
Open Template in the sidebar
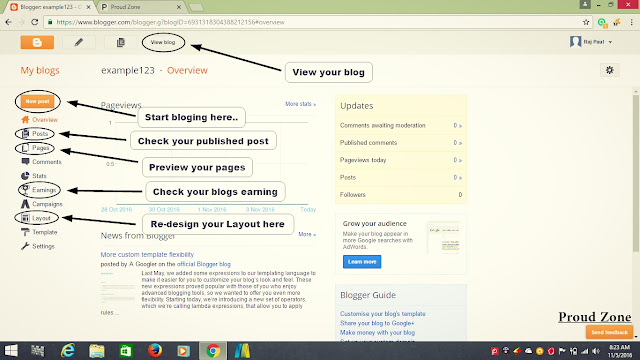click(39, 232)
